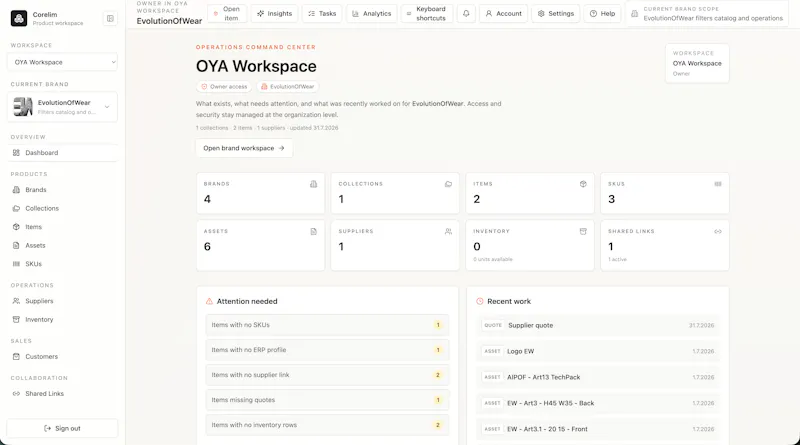Click the Attention needed warning icon
Image resolution: width=800 pixels, height=445 pixels.
click(209, 301)
